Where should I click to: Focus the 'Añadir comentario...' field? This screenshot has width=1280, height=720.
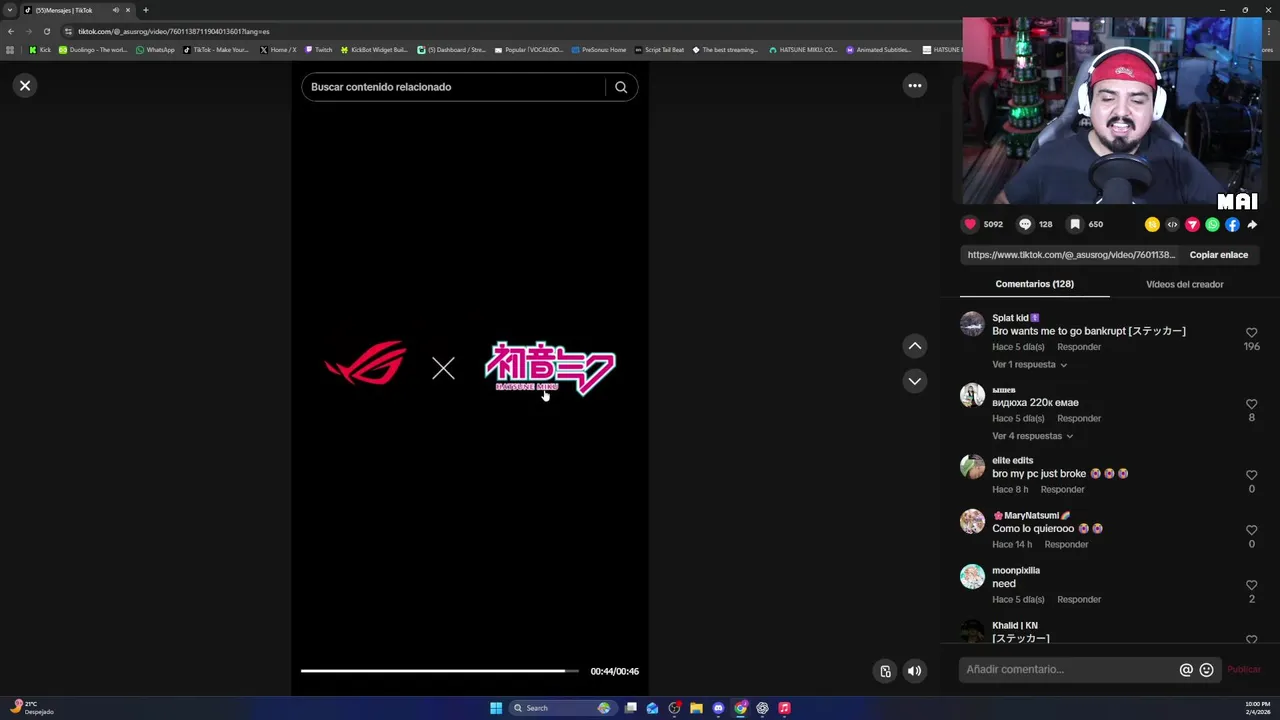[1069, 670]
